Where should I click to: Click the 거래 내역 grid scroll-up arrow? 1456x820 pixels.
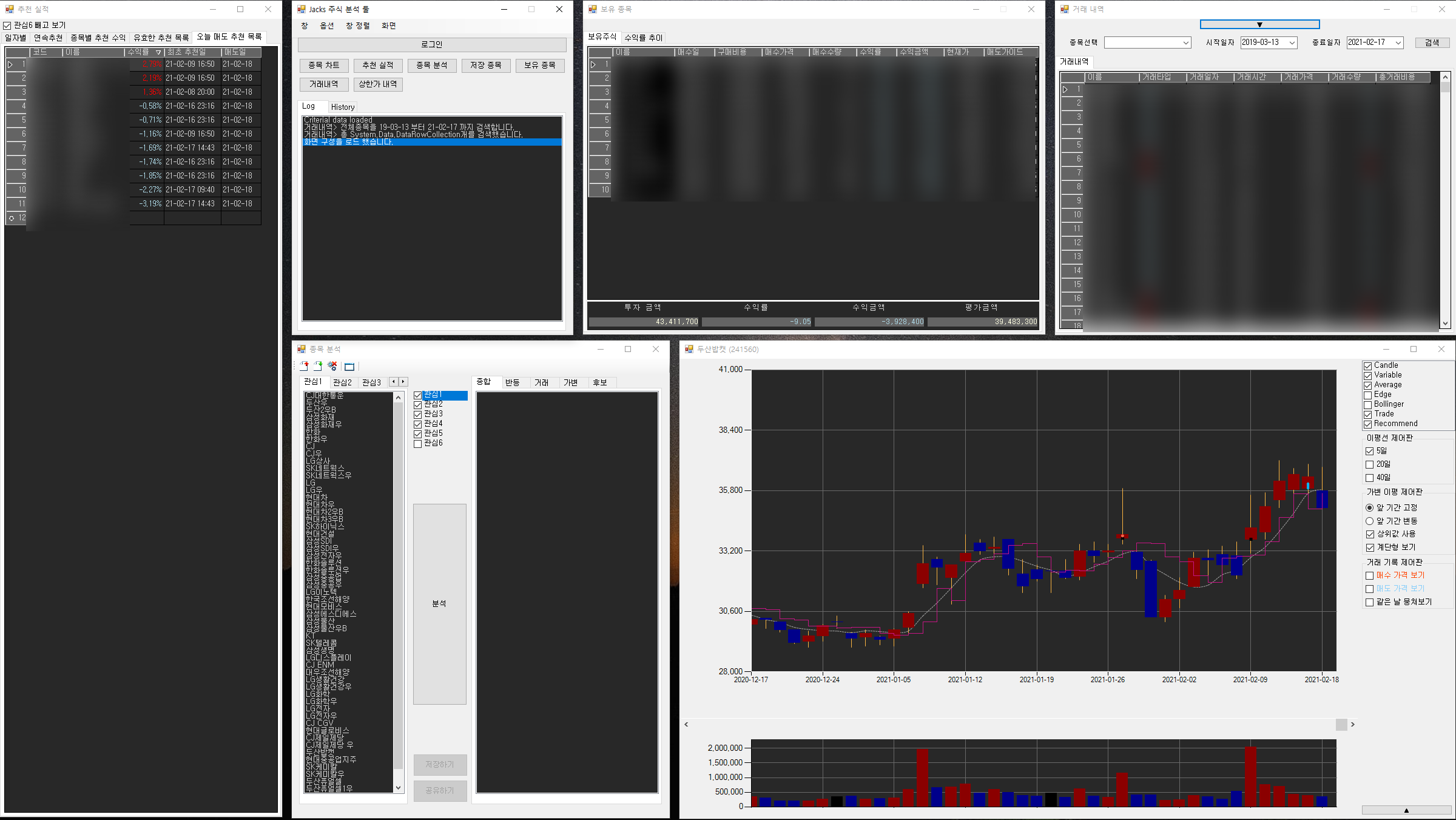point(1445,77)
